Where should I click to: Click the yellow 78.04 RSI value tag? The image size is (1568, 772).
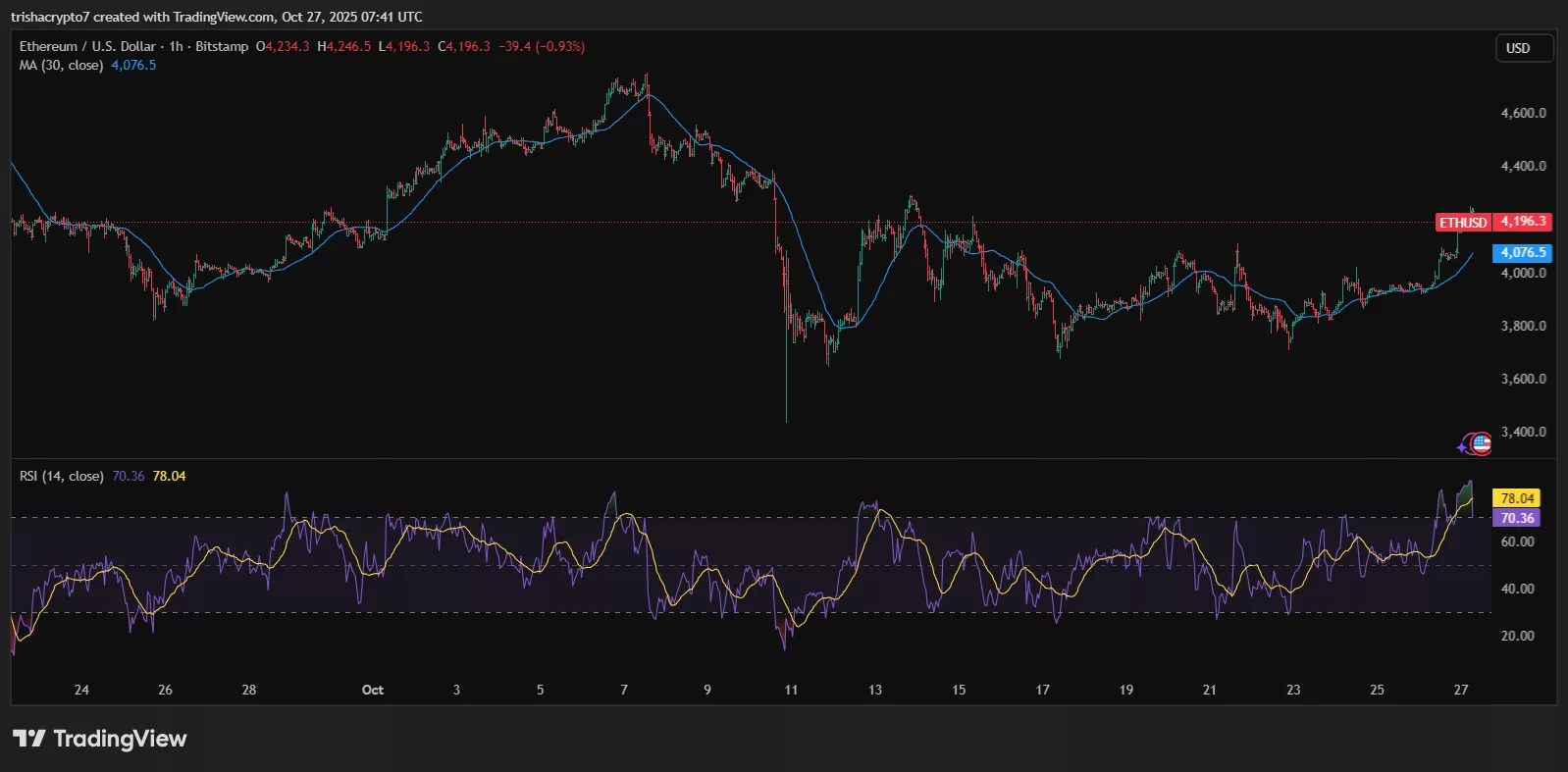pyautogui.click(x=1516, y=498)
